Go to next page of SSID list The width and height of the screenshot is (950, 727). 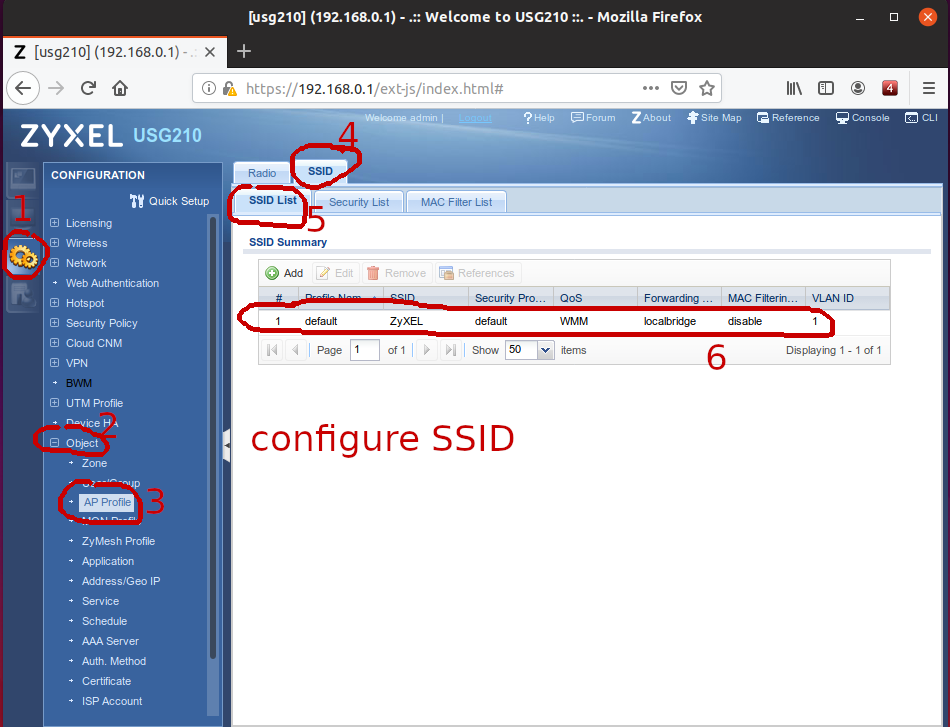click(427, 350)
